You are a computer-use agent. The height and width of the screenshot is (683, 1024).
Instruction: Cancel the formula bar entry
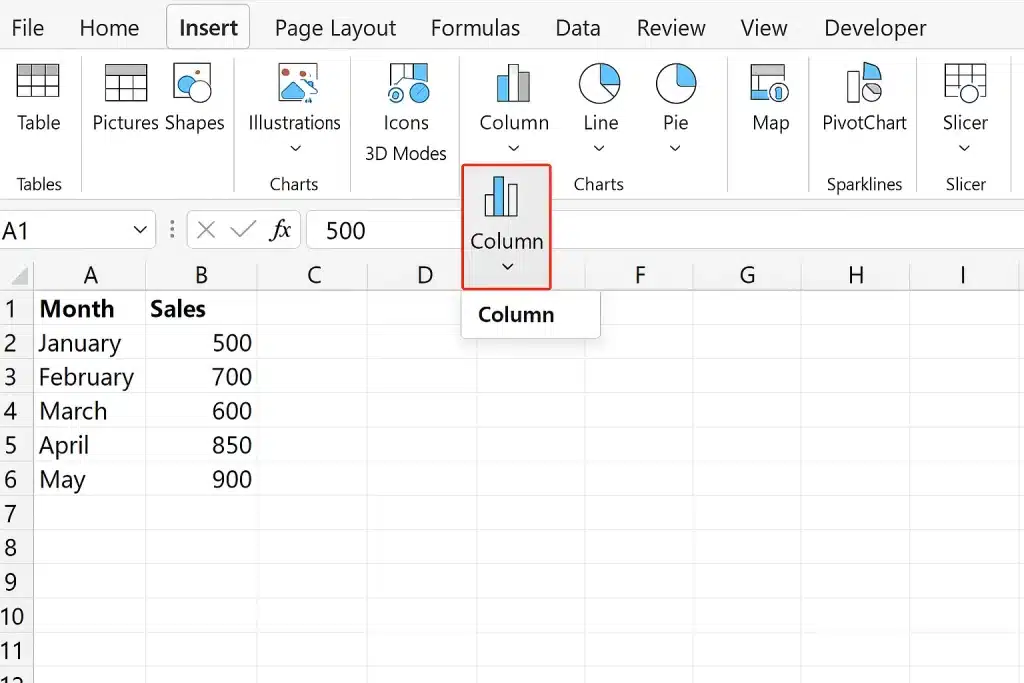(206, 231)
